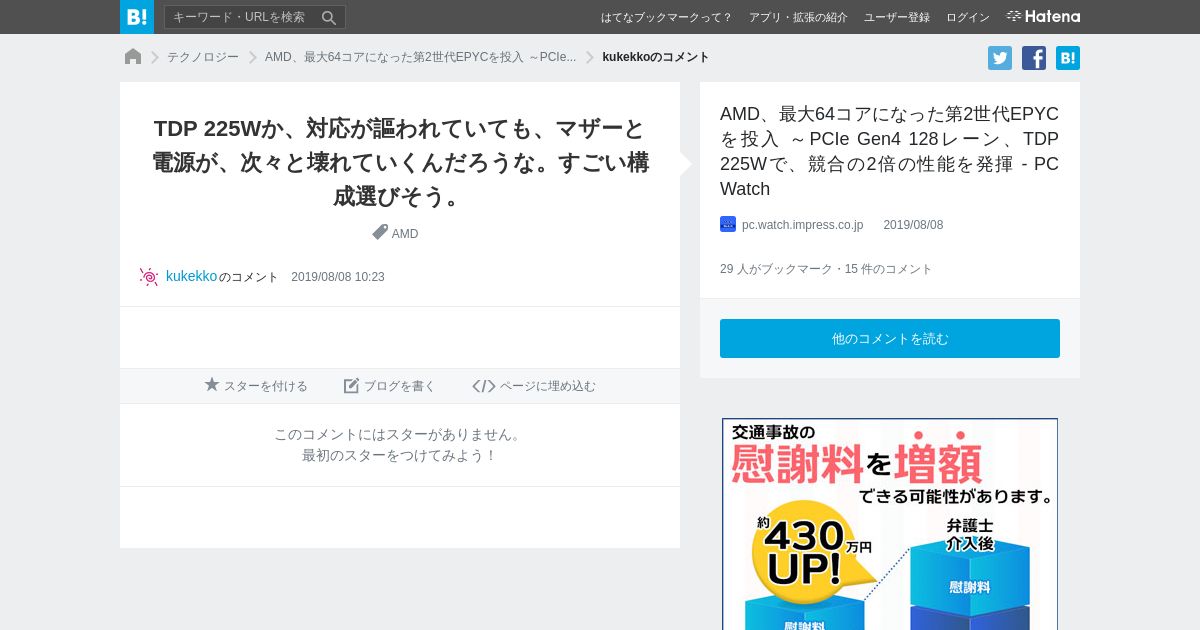Click article date 2019/08/08 text

point(913,225)
